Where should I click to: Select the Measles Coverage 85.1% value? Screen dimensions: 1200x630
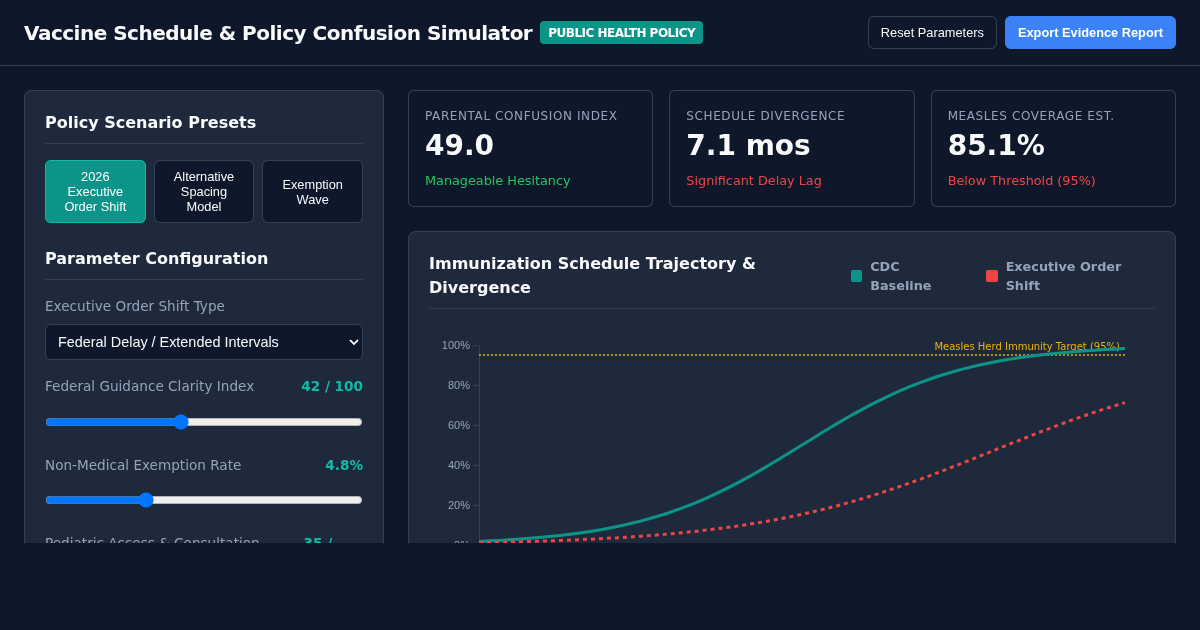tap(996, 145)
